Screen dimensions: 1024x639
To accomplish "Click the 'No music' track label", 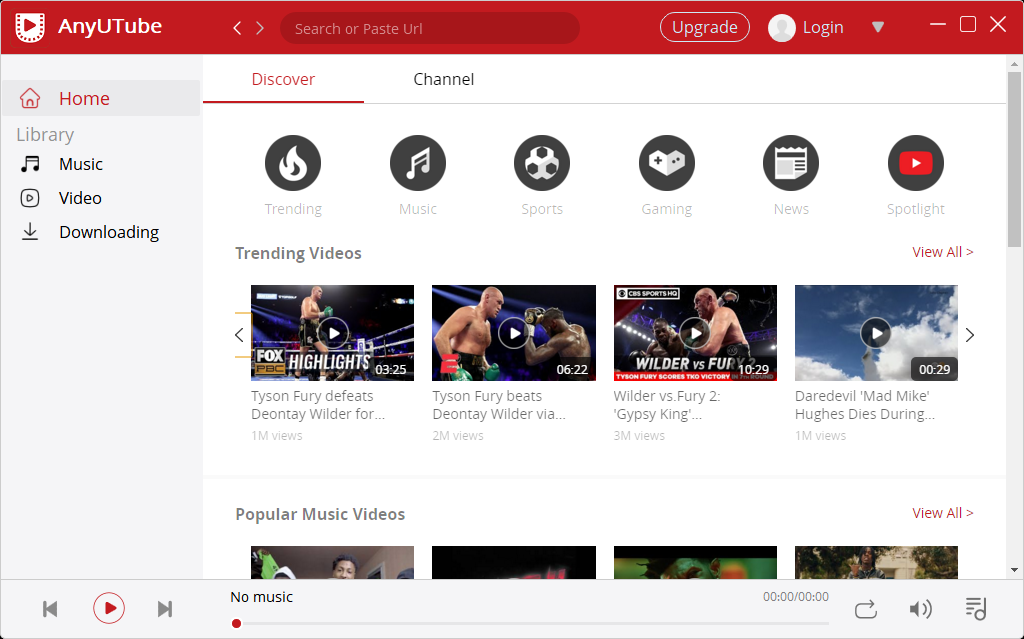I will point(261,597).
